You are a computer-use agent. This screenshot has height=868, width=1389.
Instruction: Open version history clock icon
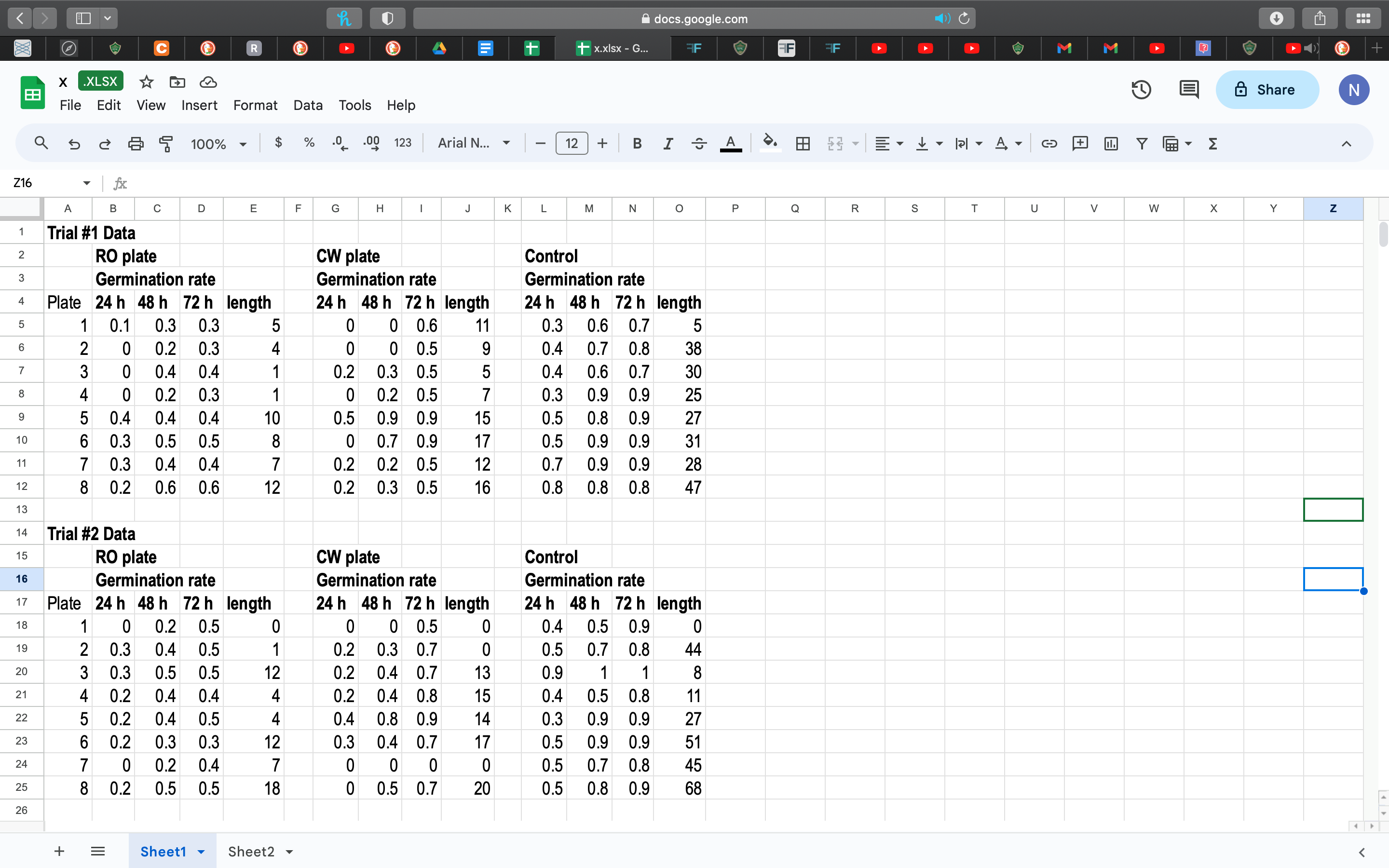(x=1141, y=90)
